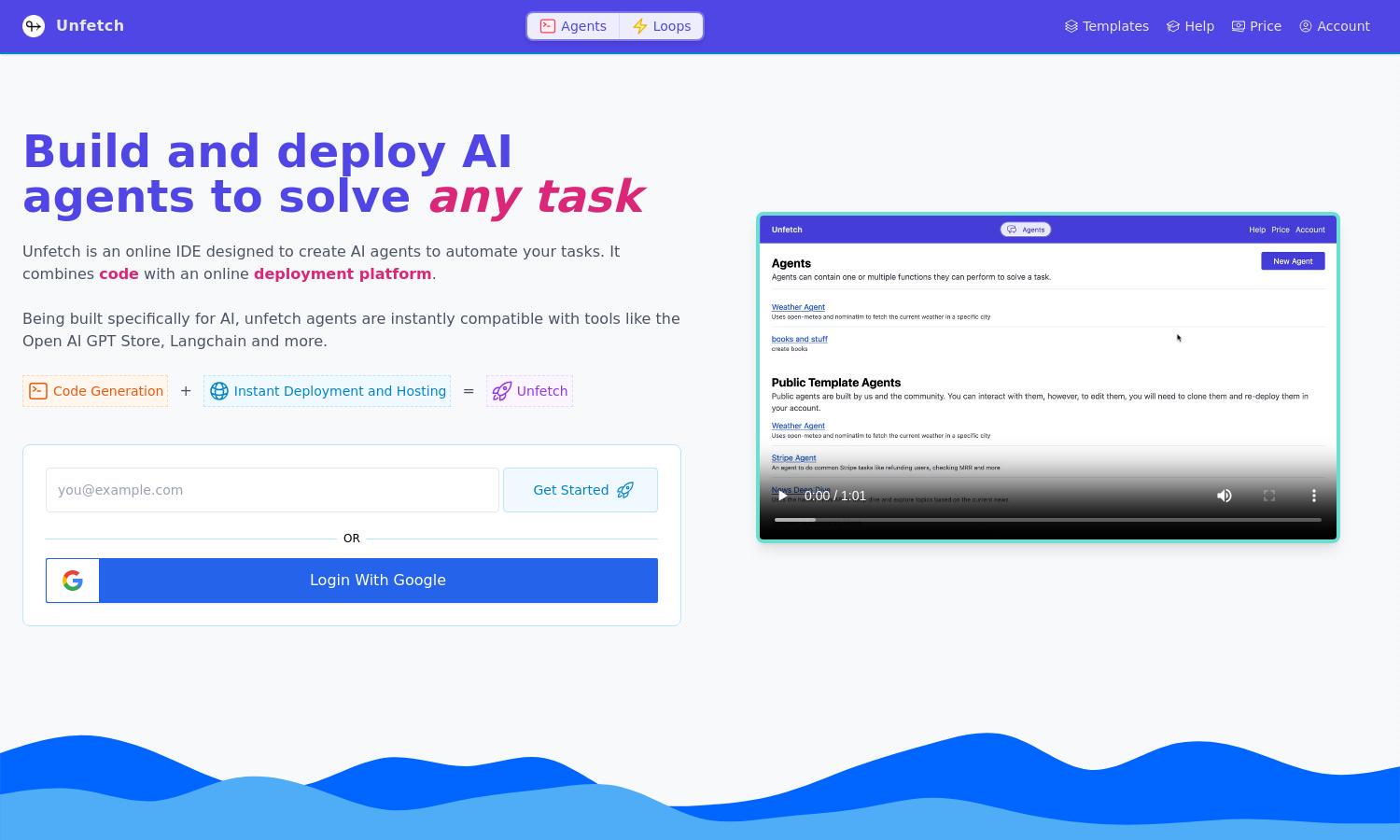Click the Unfetch rocket badge

529,391
